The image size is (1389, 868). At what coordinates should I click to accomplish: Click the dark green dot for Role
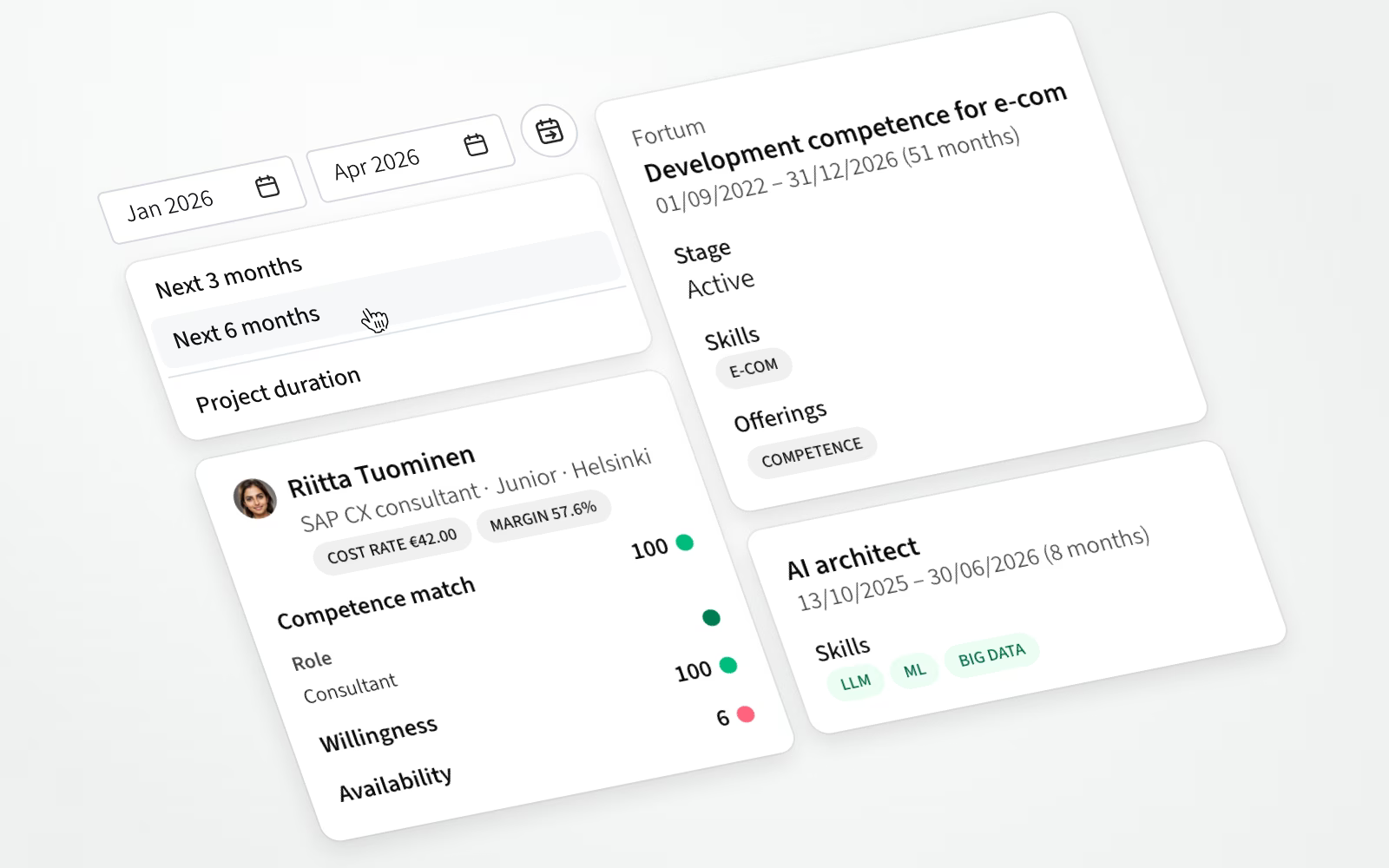[x=711, y=618]
